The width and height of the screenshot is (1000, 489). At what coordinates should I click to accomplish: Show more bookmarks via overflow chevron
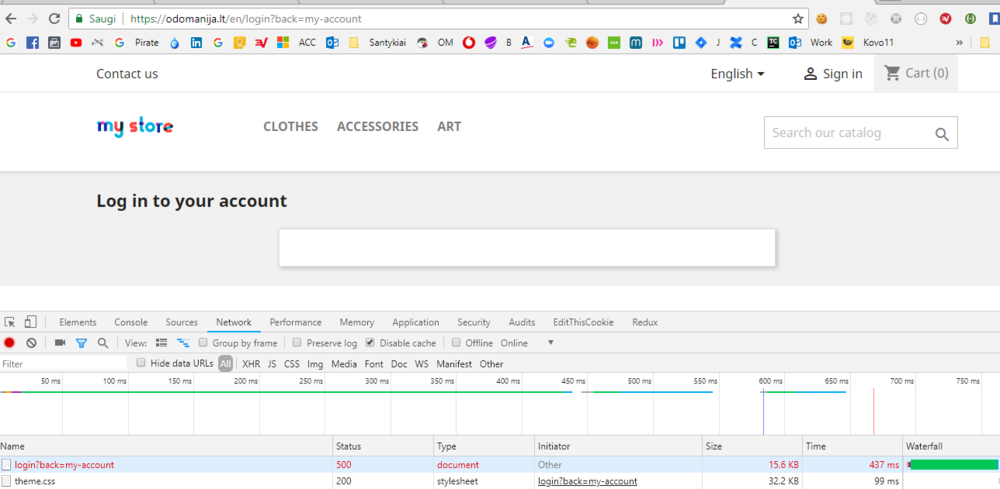[960, 43]
